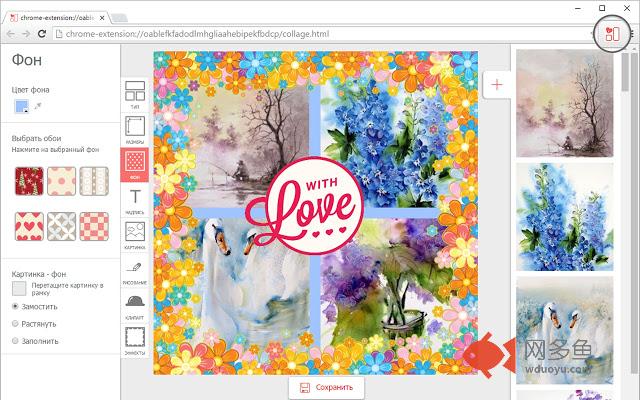Screen dimensions: 640x400
Task: Select the Замостить radio option
Action: pyautogui.click(x=16, y=306)
